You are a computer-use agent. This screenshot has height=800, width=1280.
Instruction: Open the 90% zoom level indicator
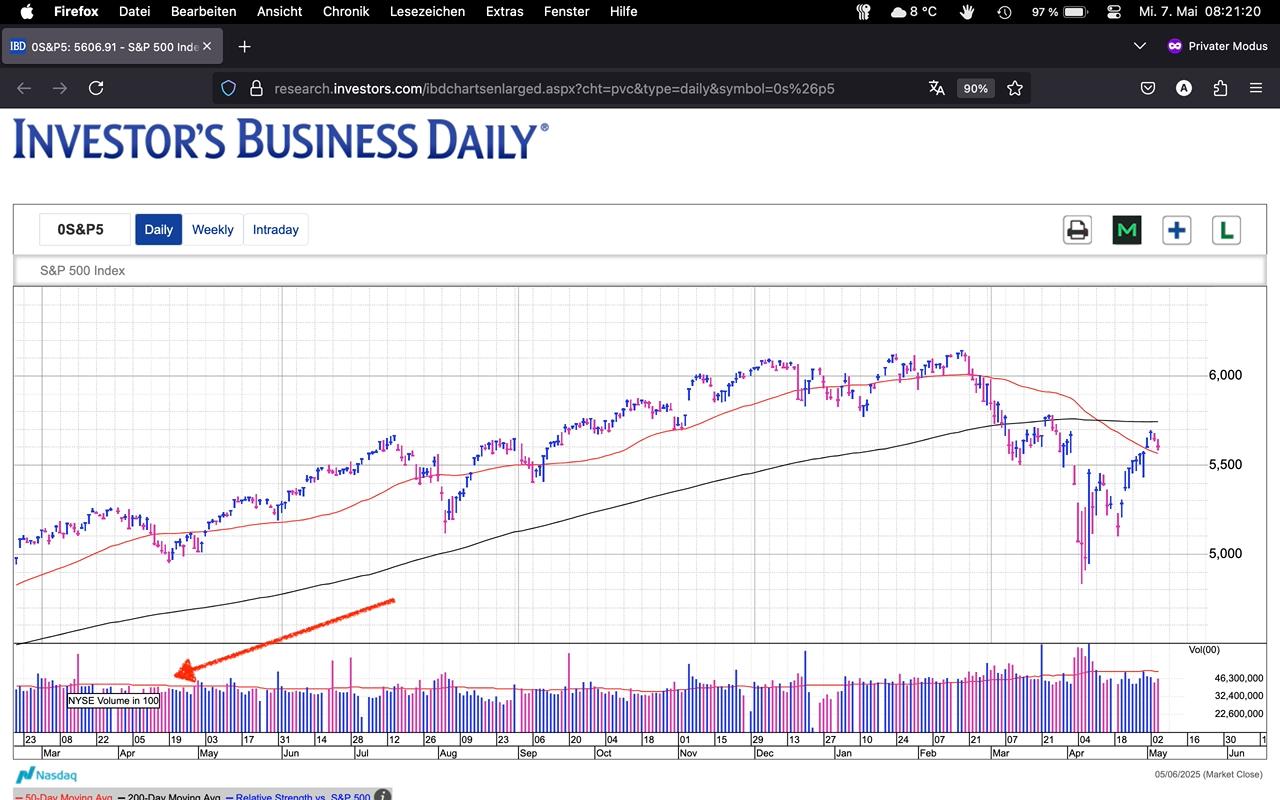point(975,88)
